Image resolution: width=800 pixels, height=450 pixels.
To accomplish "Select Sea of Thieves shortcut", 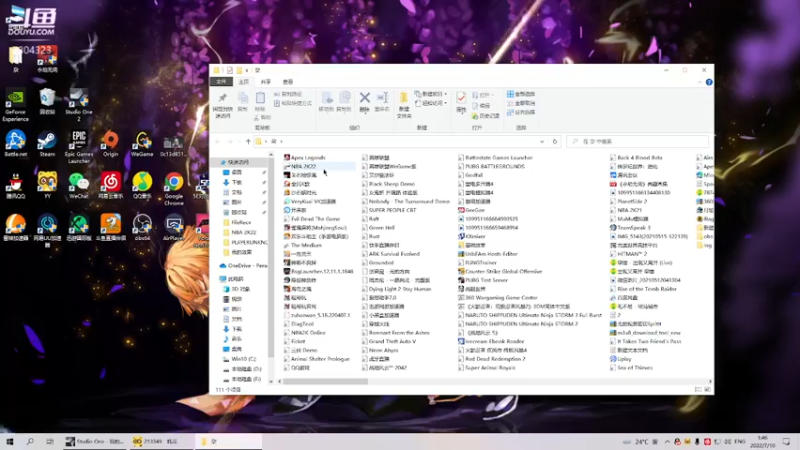I will [x=632, y=368].
